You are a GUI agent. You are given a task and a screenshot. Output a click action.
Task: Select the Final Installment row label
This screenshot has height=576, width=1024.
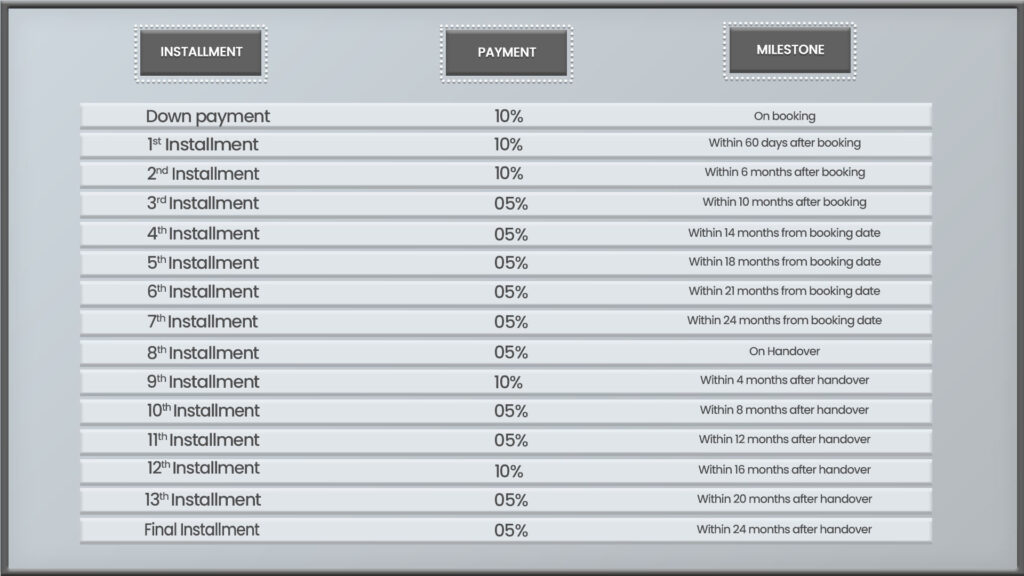[x=202, y=530]
